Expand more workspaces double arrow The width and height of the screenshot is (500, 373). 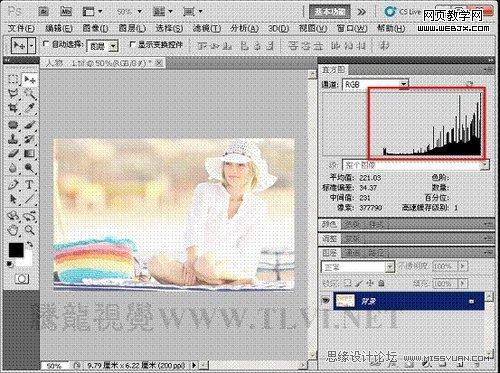point(361,12)
